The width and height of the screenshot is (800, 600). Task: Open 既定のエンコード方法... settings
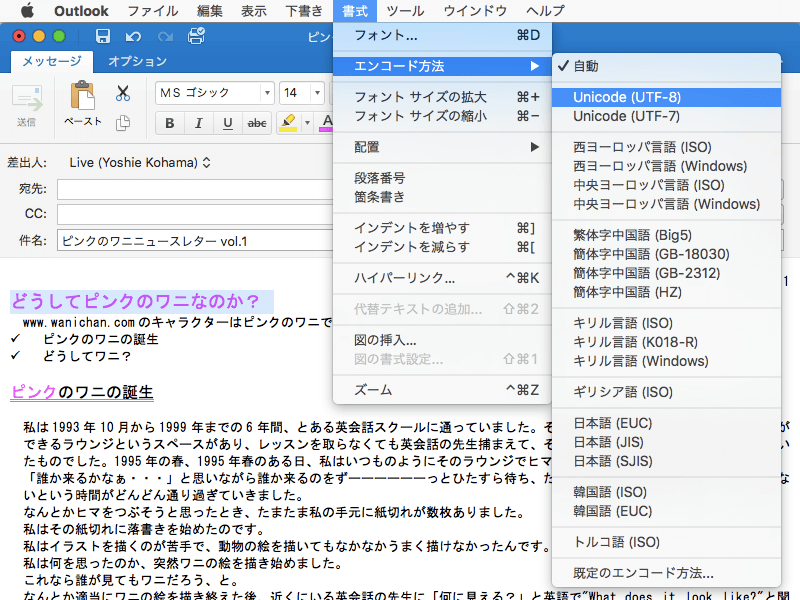click(x=666, y=573)
